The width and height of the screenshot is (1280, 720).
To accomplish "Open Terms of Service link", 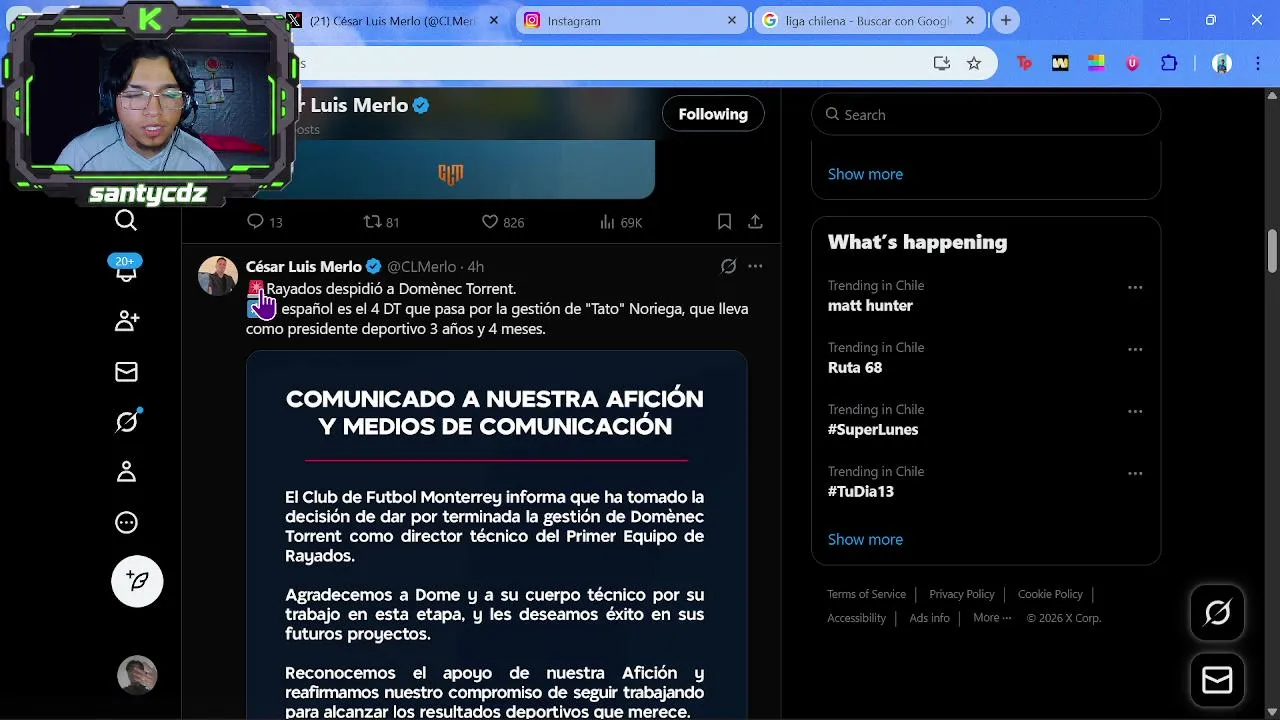I will [866, 594].
